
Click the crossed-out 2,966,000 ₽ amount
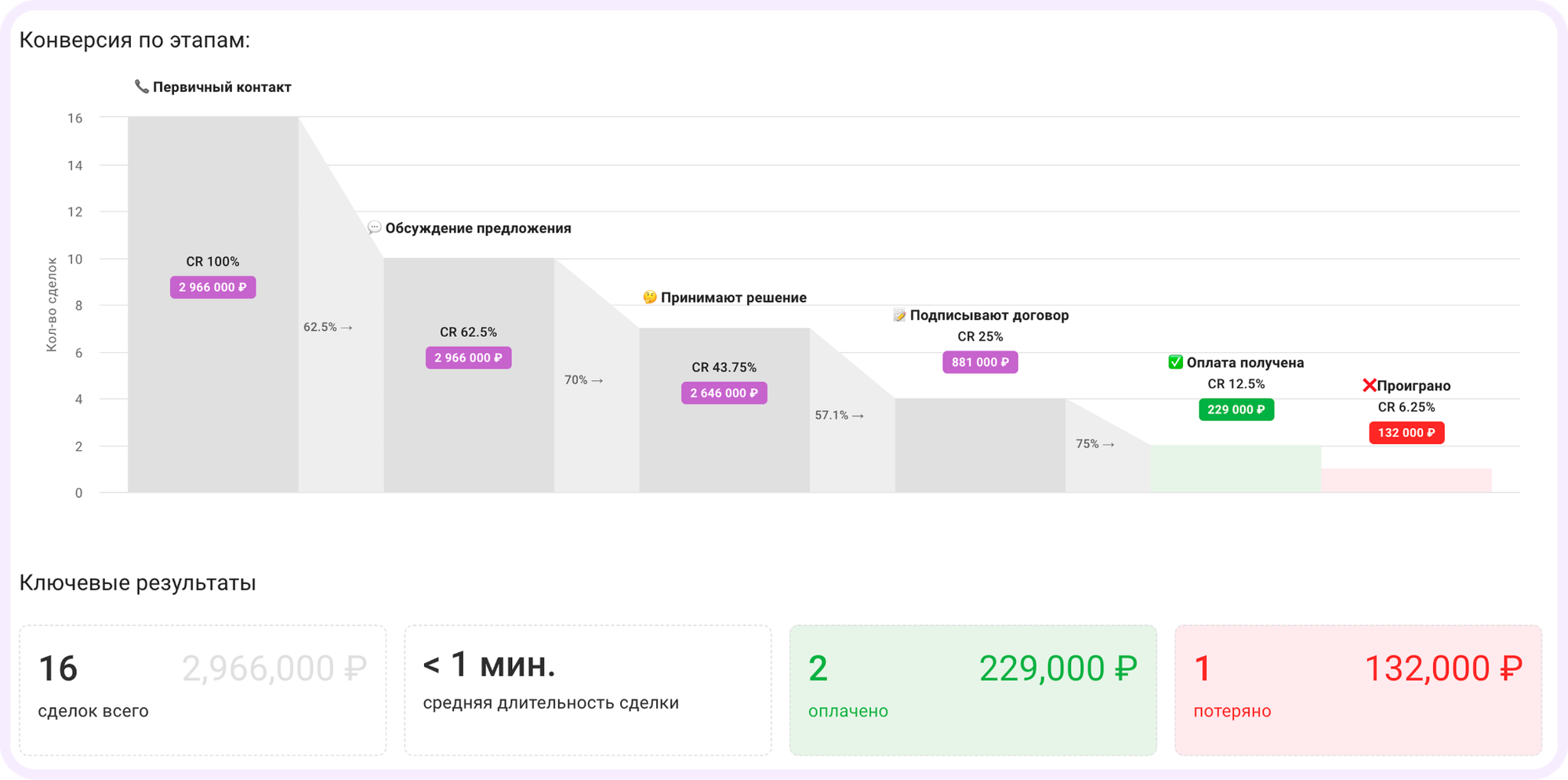275,667
